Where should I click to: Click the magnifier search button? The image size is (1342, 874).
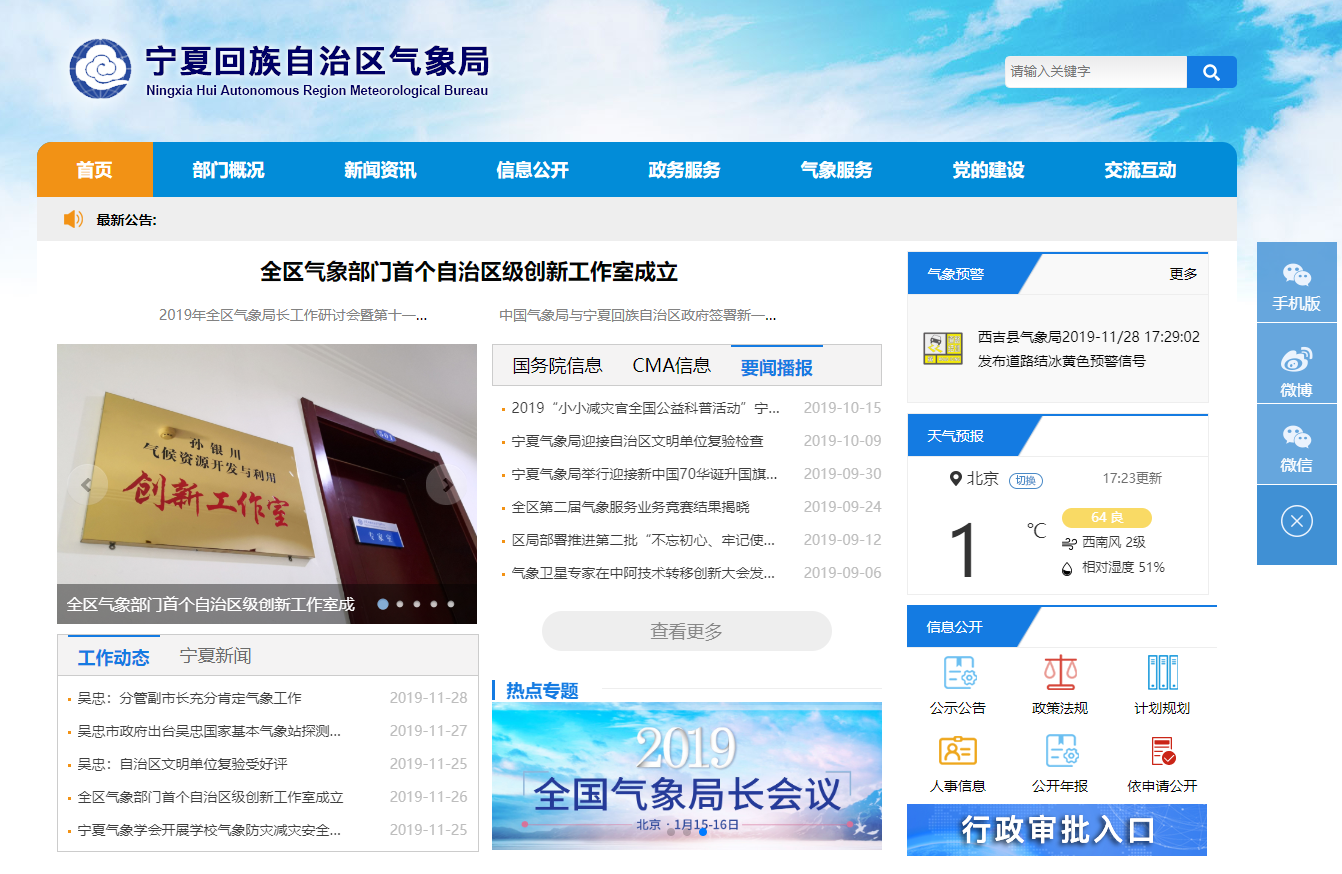1211,72
